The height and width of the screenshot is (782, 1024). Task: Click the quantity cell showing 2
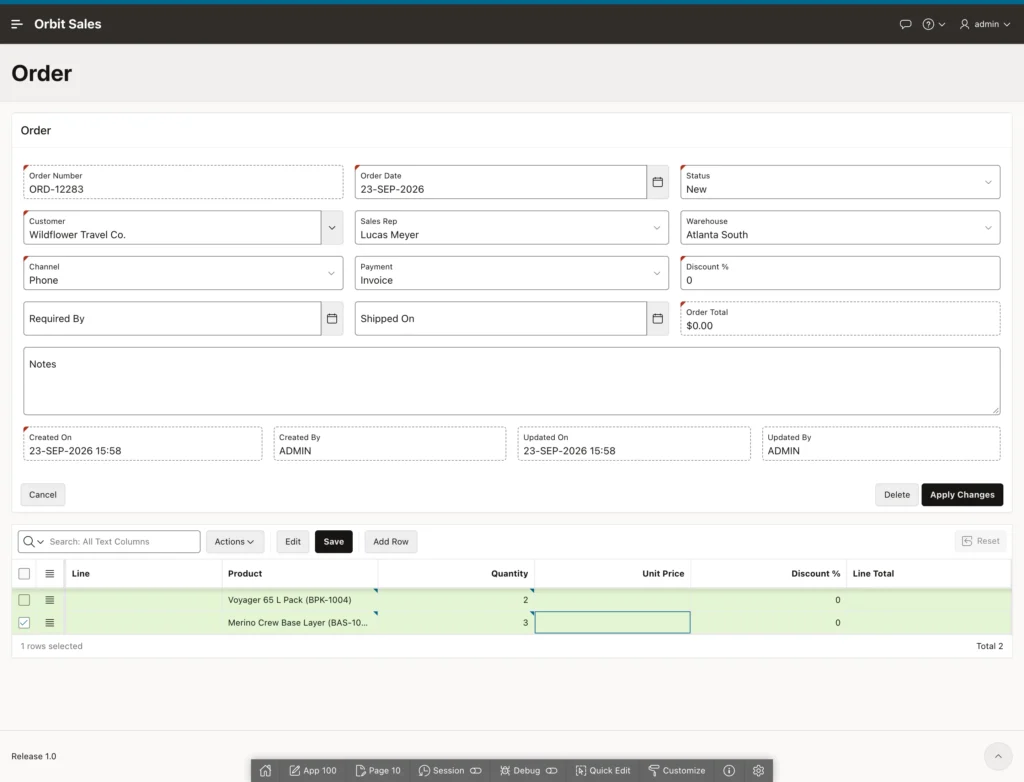[456, 600]
